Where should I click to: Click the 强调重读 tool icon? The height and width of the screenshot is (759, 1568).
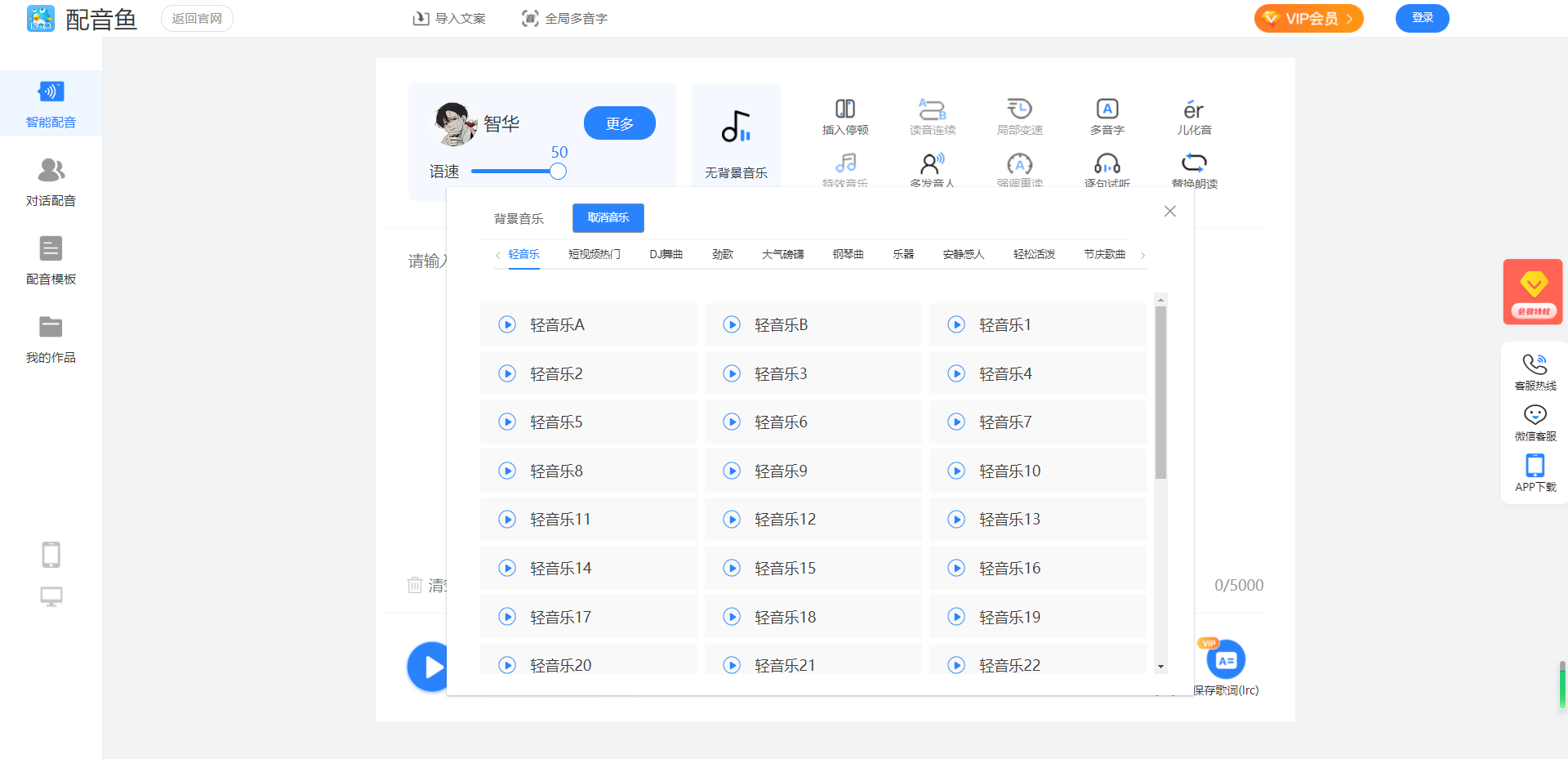tap(1019, 163)
